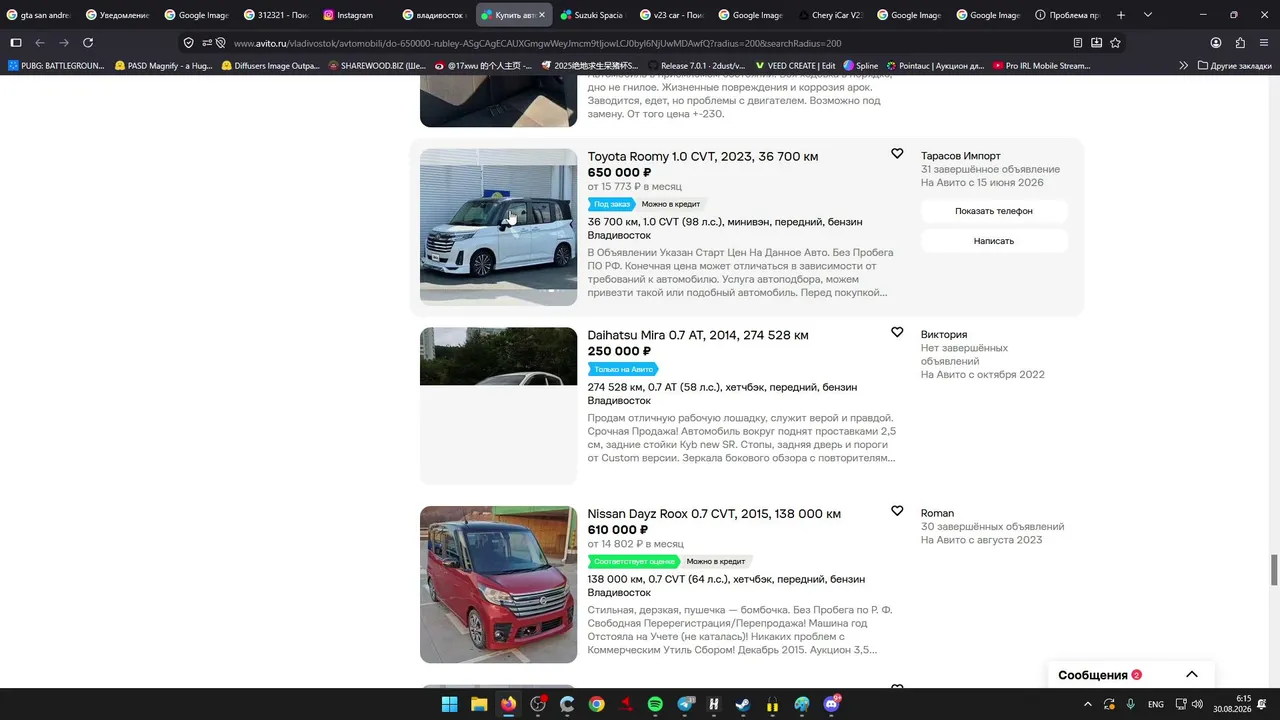Open the Nissan Dayz Roox photo thumbnail
Viewport: 1280px width, 720px height.
tap(499, 585)
